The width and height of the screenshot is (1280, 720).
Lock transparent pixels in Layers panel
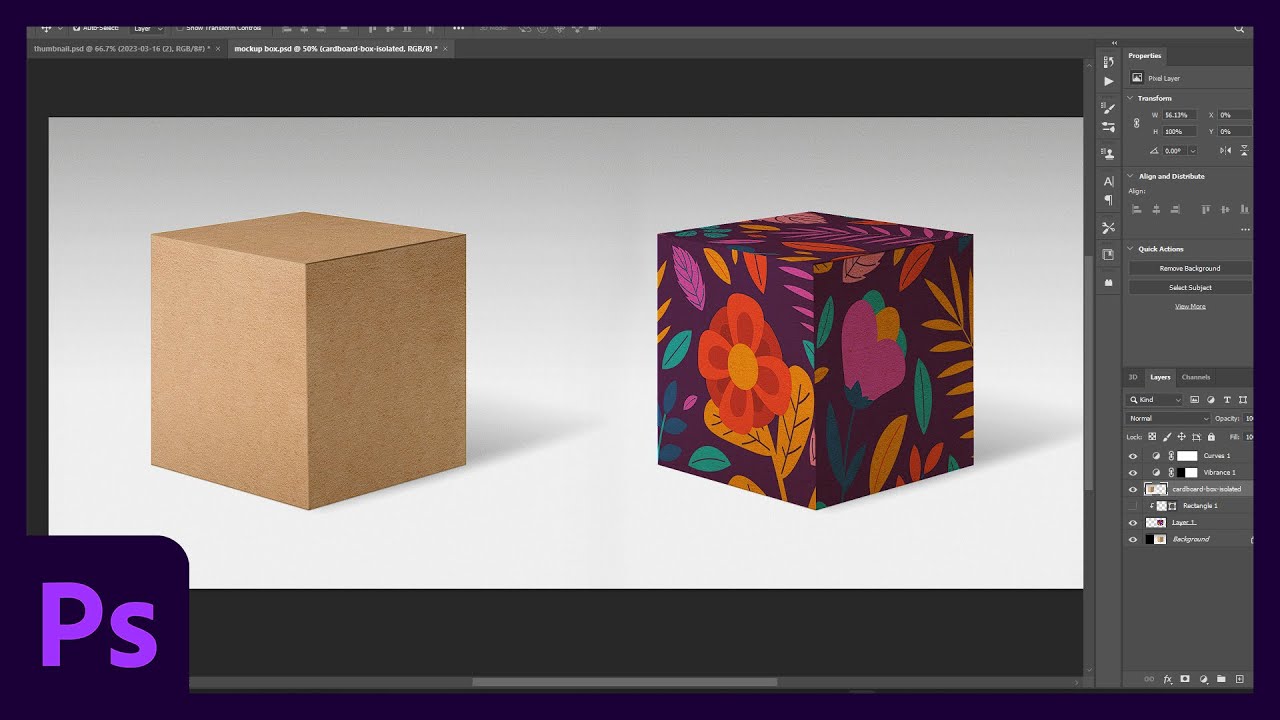[1152, 437]
